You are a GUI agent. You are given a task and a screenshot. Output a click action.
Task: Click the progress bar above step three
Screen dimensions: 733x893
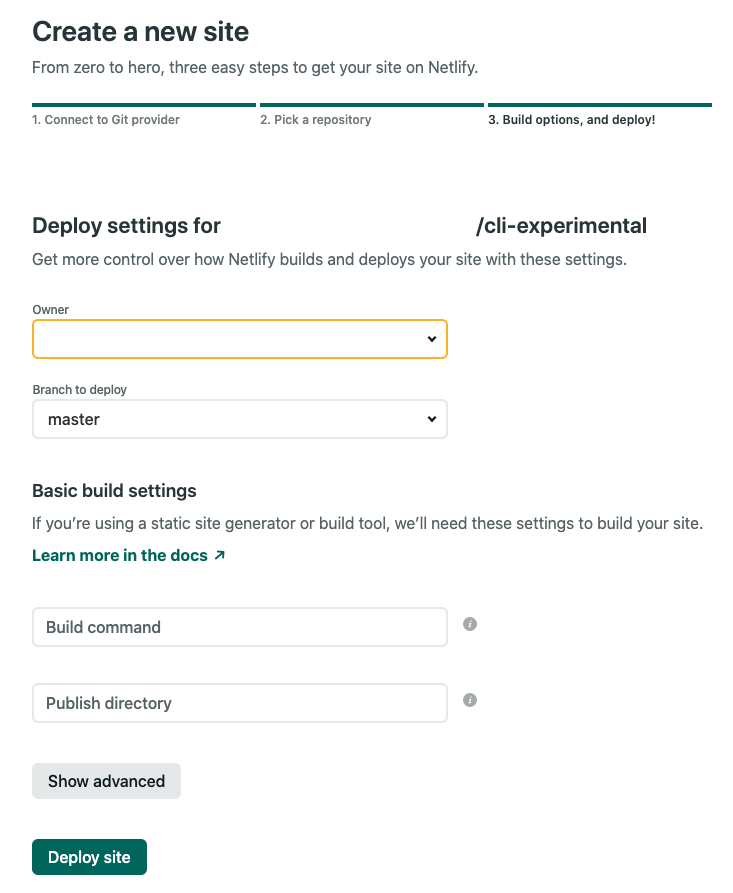(x=599, y=103)
